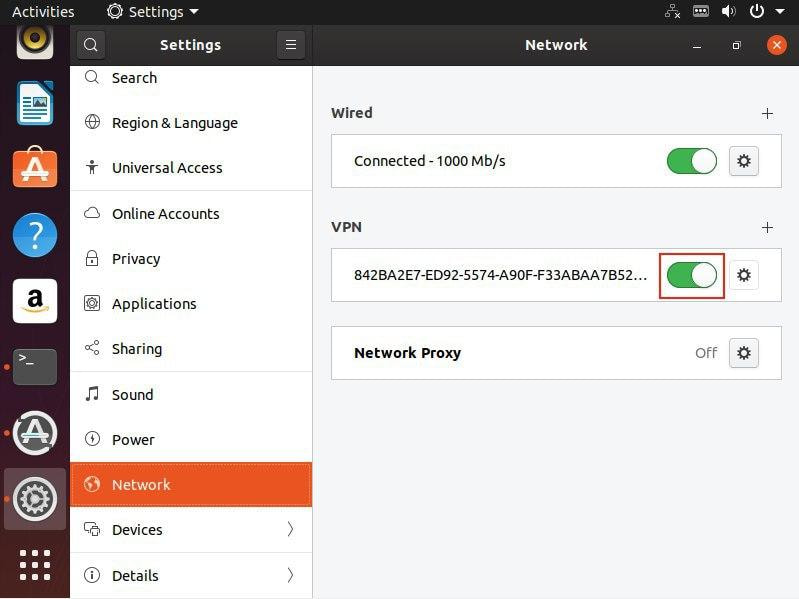Show applications grid in the dock
Image resolution: width=799 pixels, height=599 pixels.
(35, 565)
